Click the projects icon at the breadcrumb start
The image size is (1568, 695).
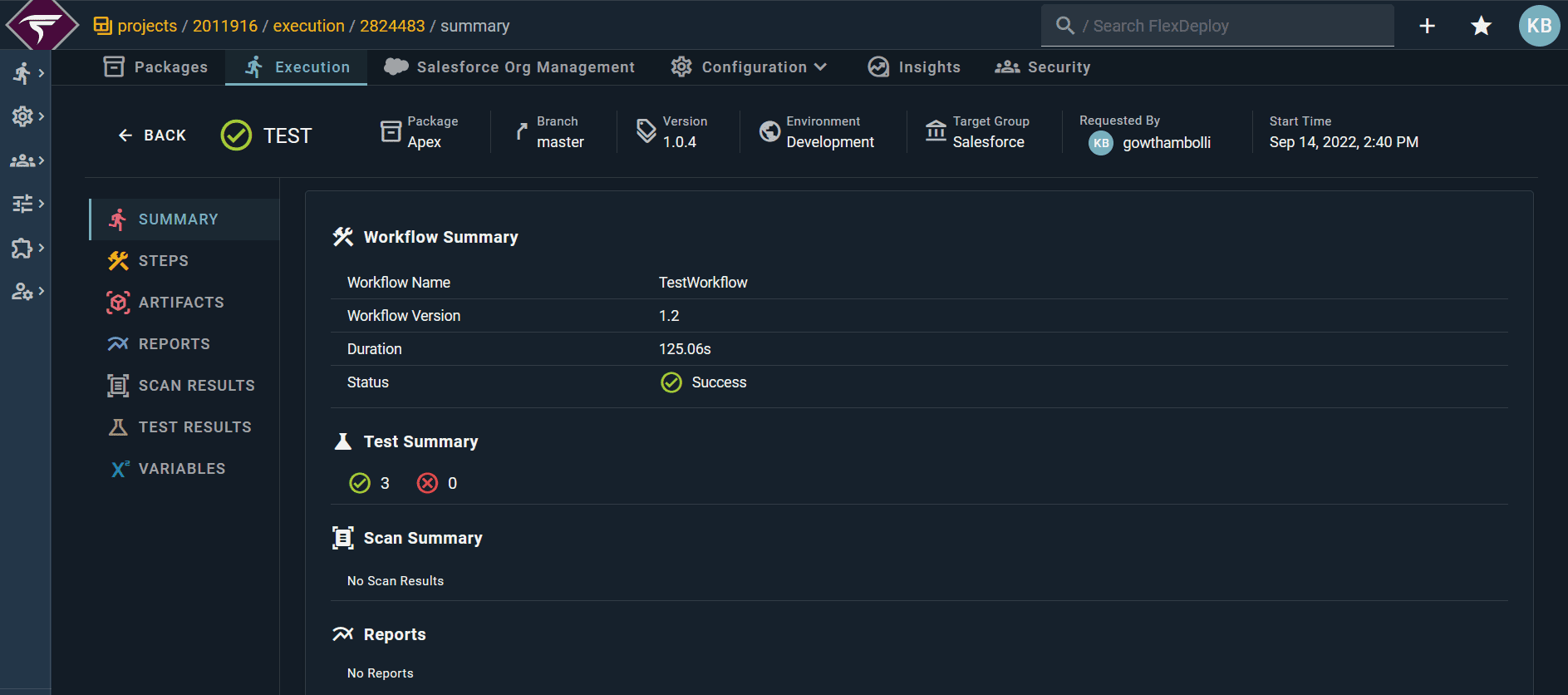point(103,26)
